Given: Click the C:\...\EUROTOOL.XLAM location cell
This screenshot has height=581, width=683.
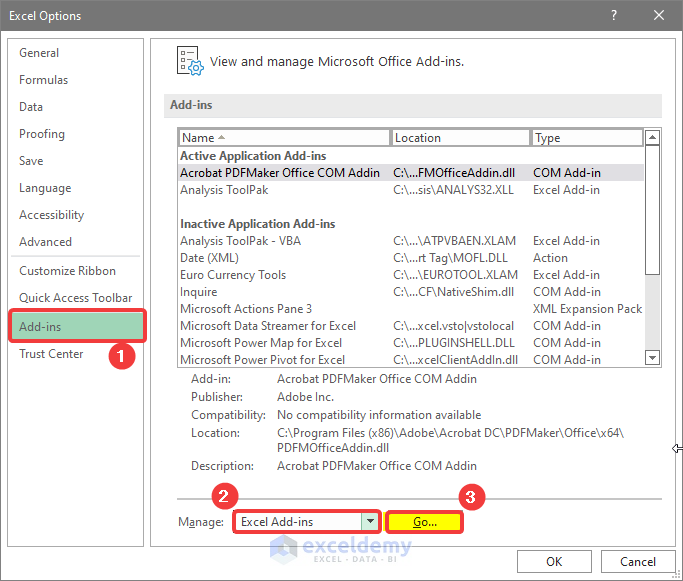Looking at the screenshot, I should click(455, 275).
